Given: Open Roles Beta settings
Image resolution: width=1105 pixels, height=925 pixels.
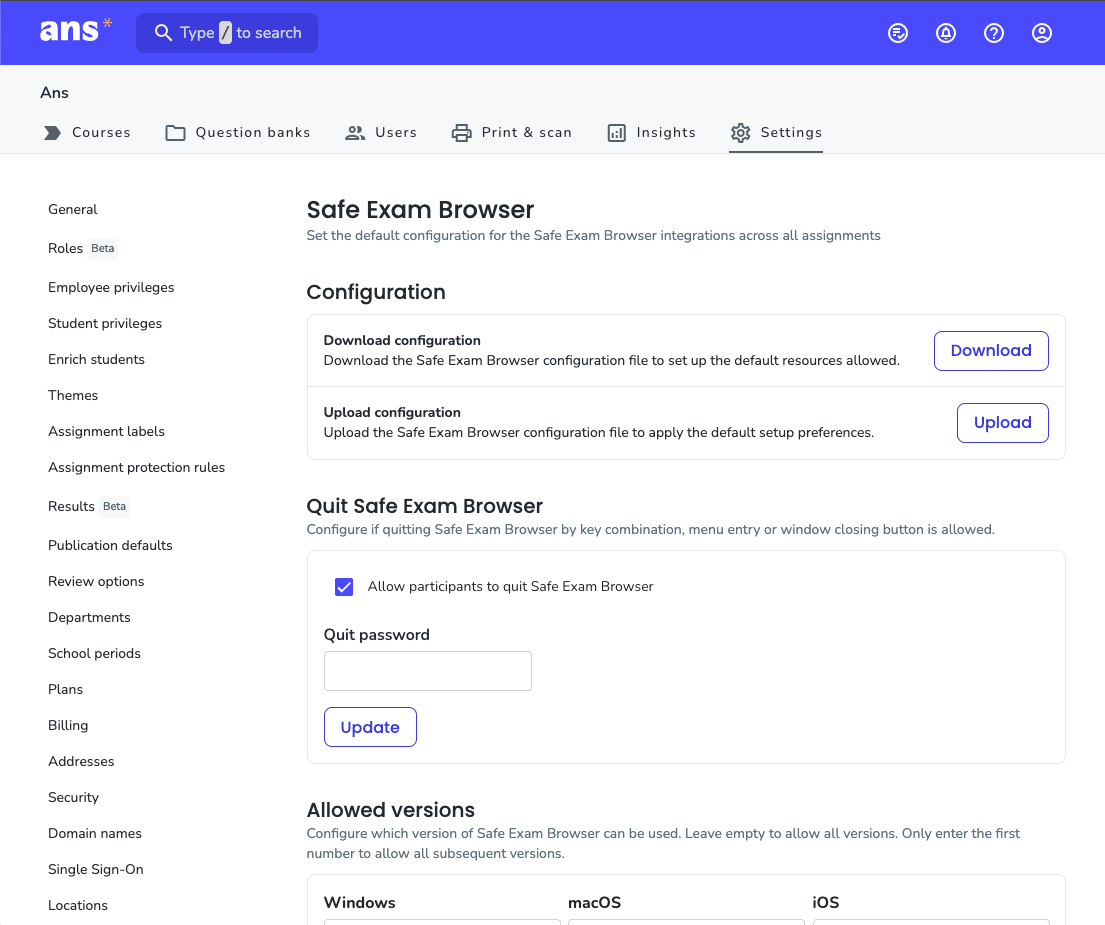Looking at the screenshot, I should (82, 248).
